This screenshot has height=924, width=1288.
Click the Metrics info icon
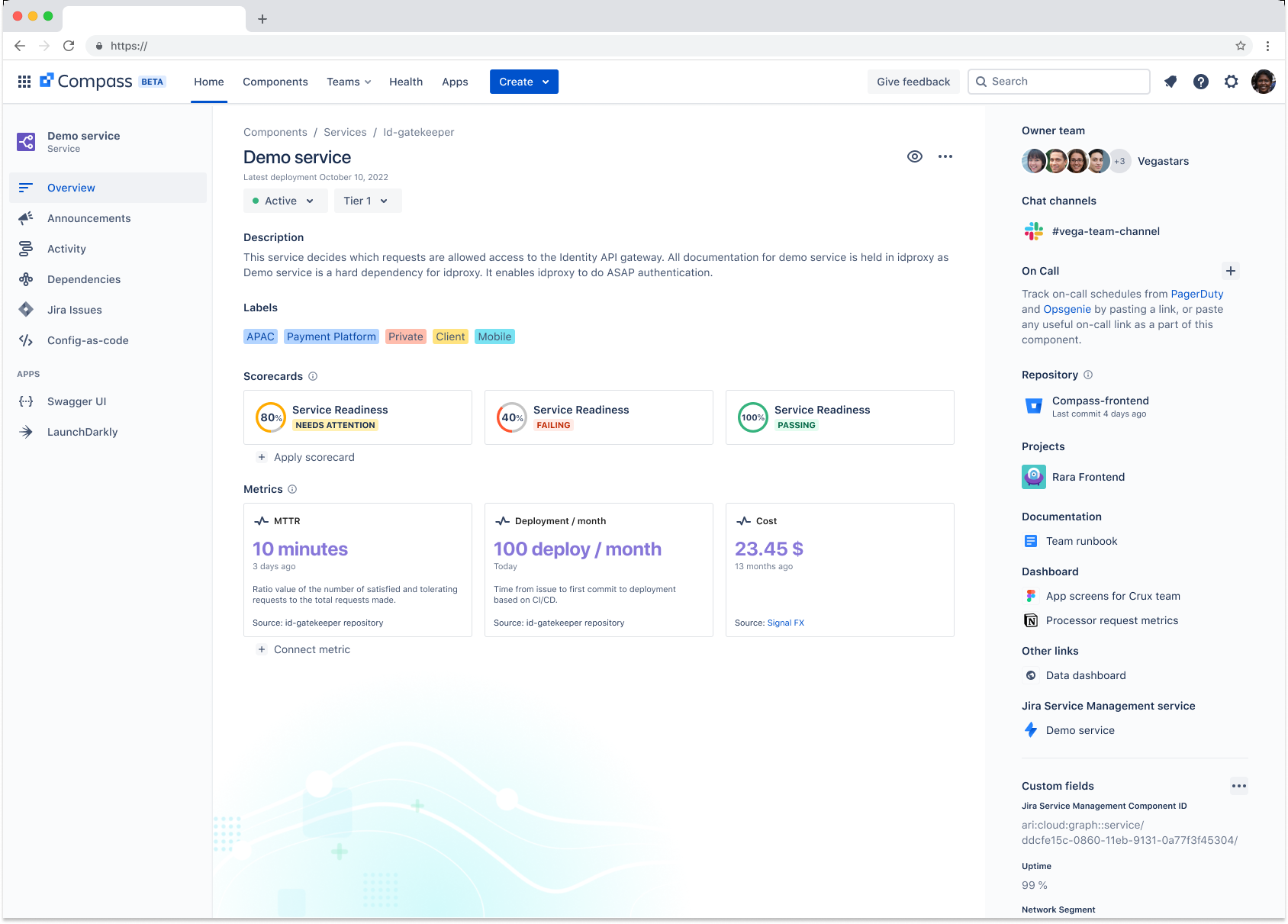pos(292,489)
